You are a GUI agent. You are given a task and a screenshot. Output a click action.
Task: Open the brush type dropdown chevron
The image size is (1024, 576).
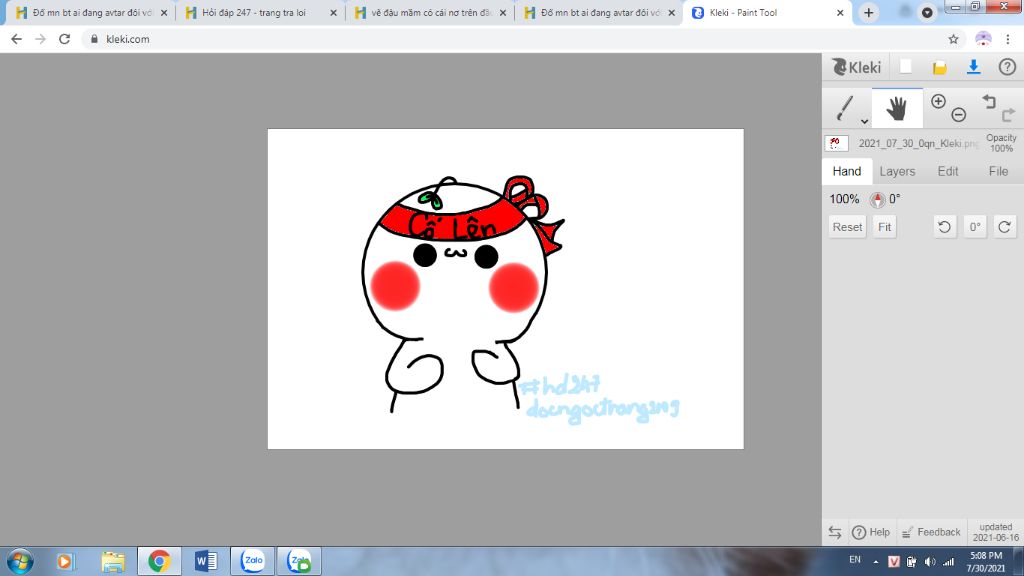coord(864,121)
